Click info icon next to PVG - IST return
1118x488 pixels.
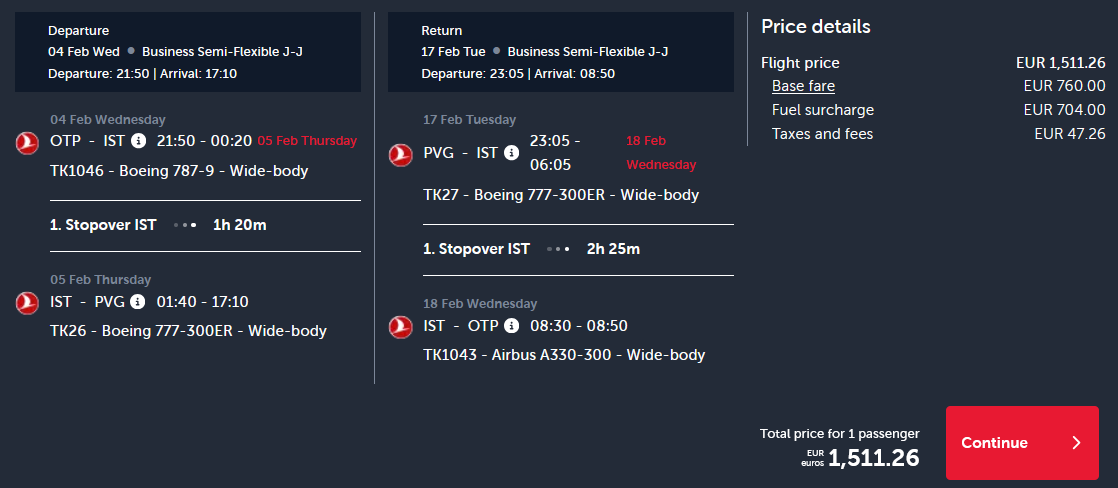[x=511, y=153]
